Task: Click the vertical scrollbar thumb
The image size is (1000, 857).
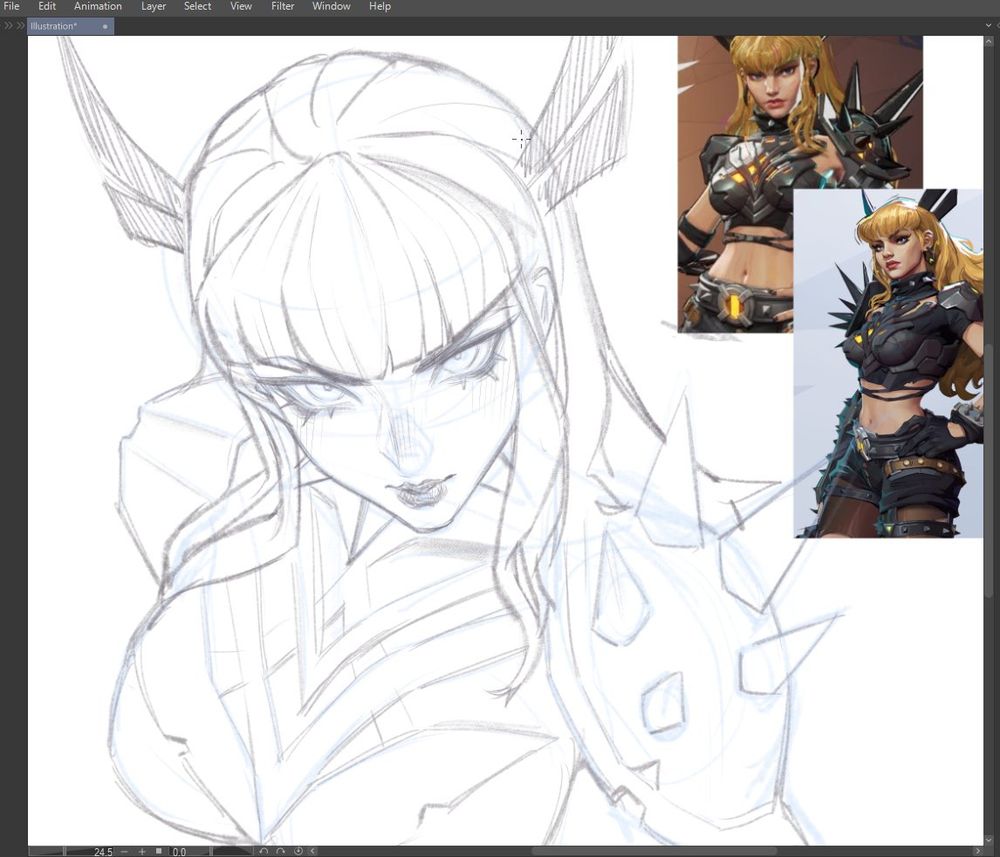Action: (x=989, y=472)
